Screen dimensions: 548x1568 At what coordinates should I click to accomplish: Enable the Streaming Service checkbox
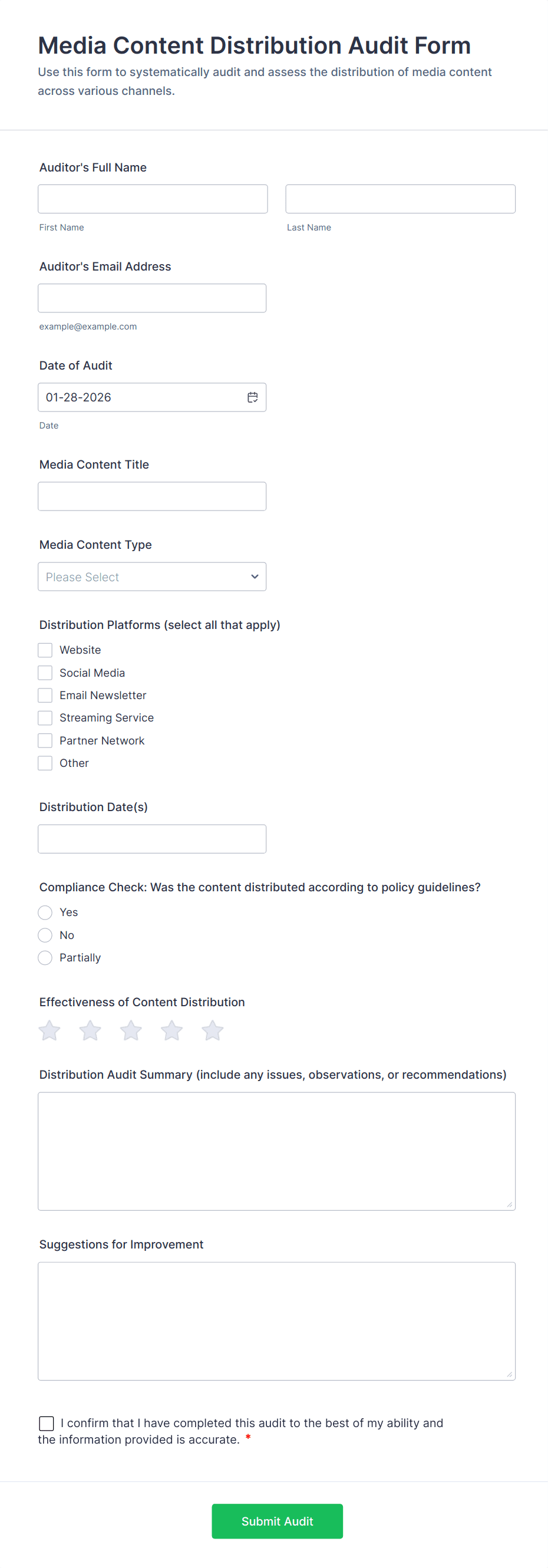click(x=45, y=717)
